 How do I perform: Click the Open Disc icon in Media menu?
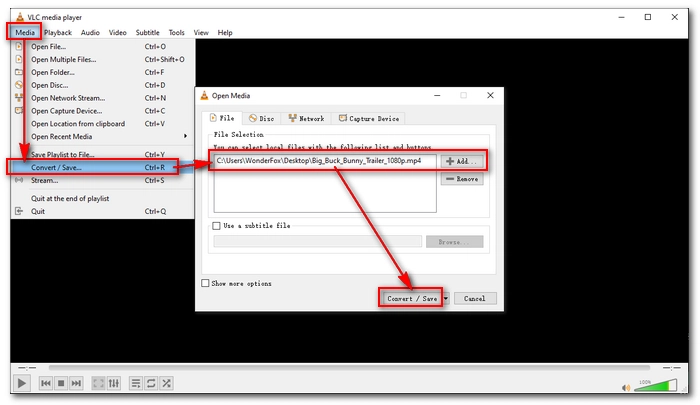click(19, 85)
